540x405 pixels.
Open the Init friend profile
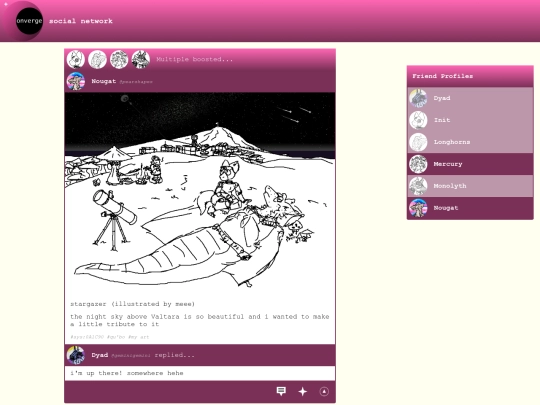click(x=470, y=120)
